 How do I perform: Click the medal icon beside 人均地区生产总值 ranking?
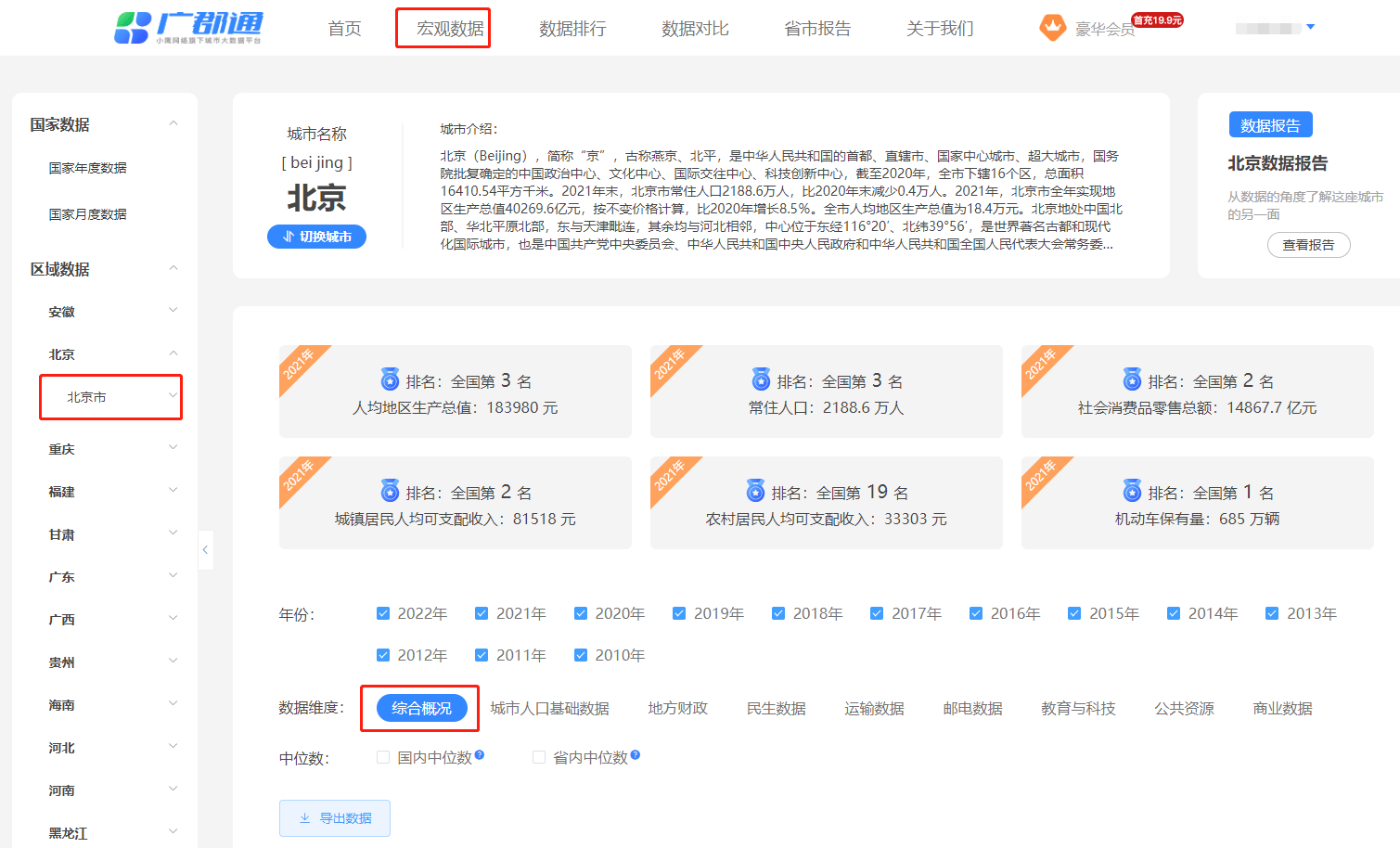(391, 379)
